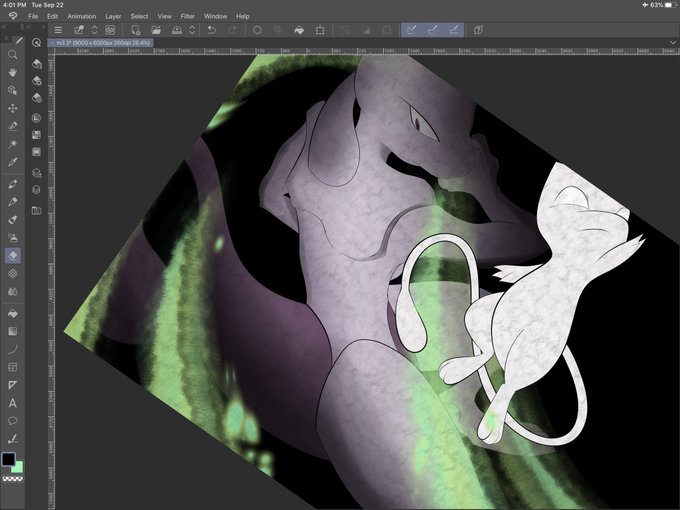Switch to the m3.3 canvas tab

pyautogui.click(x=100, y=43)
